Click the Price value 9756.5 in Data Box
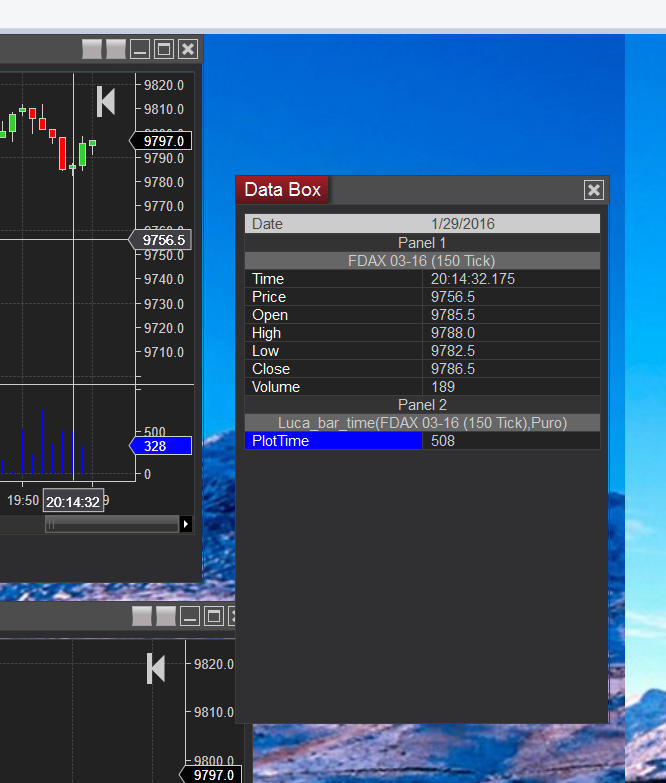The height and width of the screenshot is (783, 666). [x=453, y=297]
